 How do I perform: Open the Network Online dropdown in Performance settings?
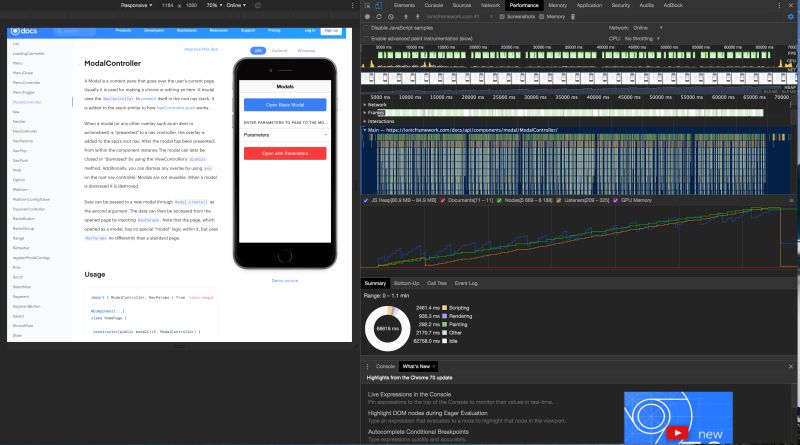pyautogui.click(x=647, y=28)
